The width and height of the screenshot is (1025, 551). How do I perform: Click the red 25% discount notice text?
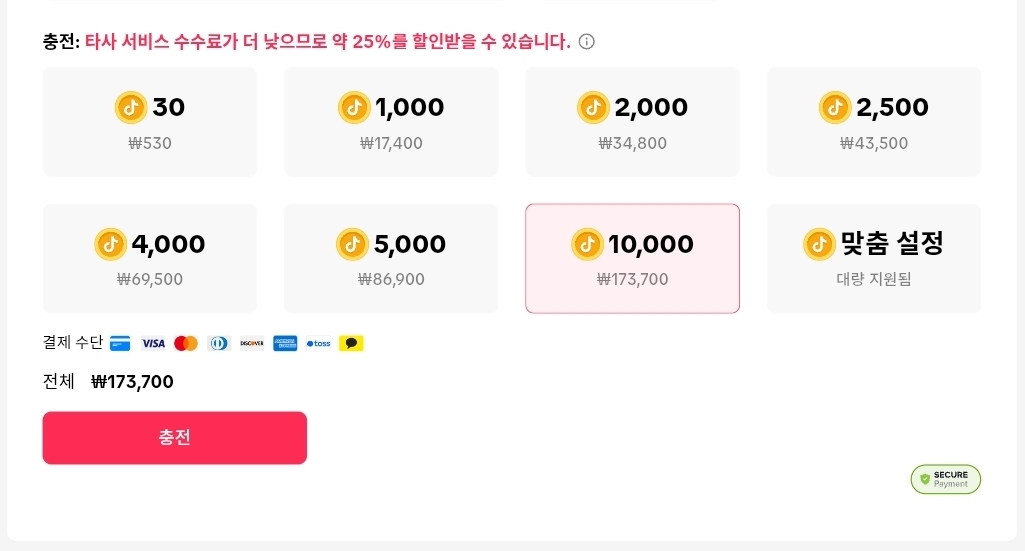327,42
